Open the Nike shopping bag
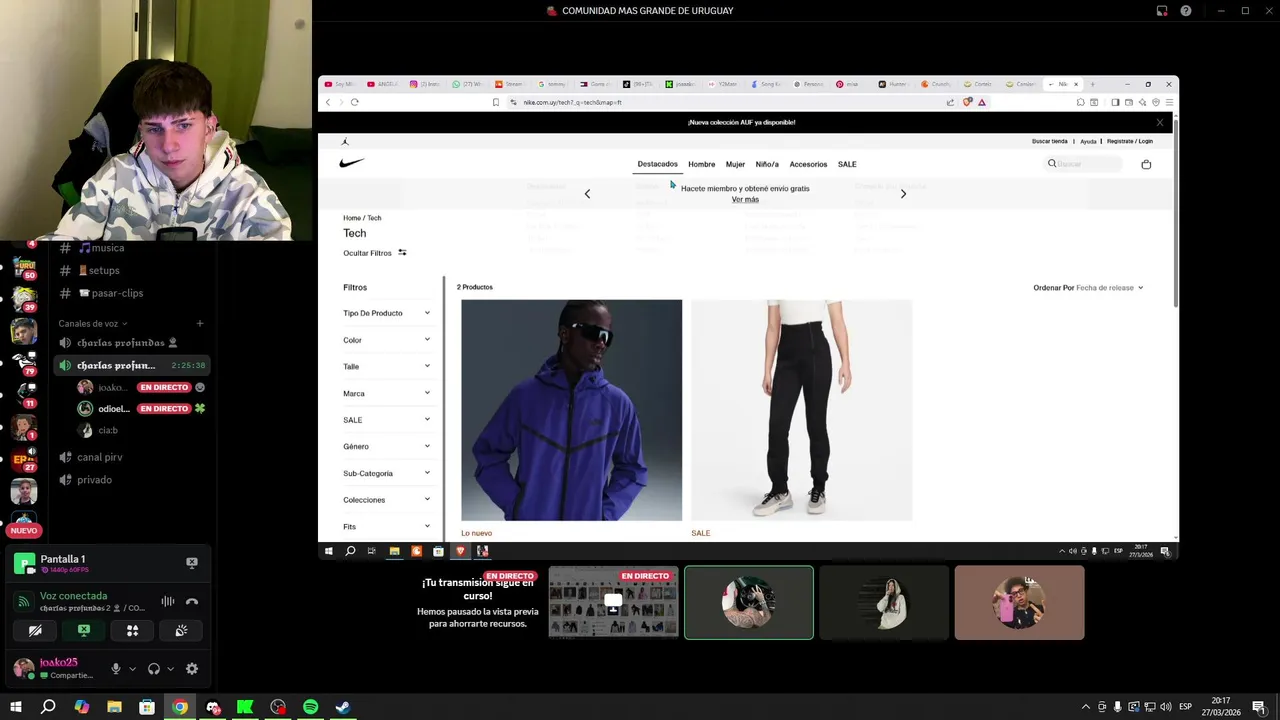 [1146, 164]
